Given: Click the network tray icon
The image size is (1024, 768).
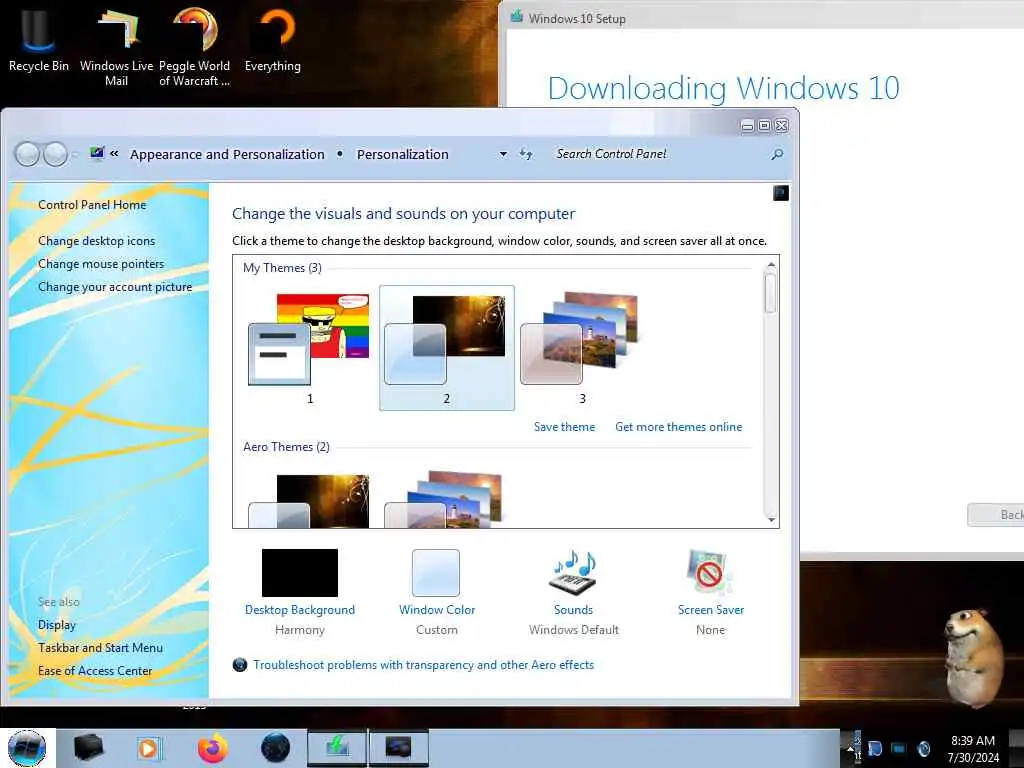Looking at the screenshot, I should click(x=899, y=748).
